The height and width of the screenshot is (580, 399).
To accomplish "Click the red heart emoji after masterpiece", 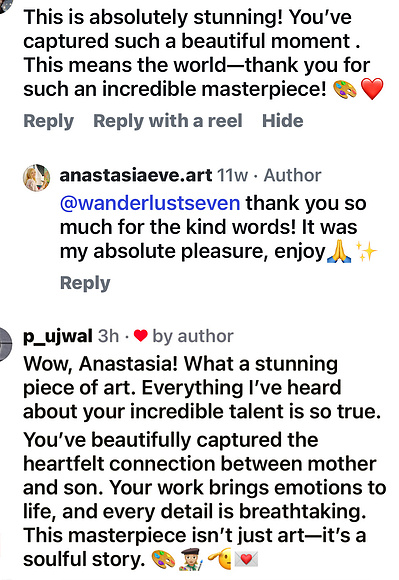I will (x=372, y=89).
